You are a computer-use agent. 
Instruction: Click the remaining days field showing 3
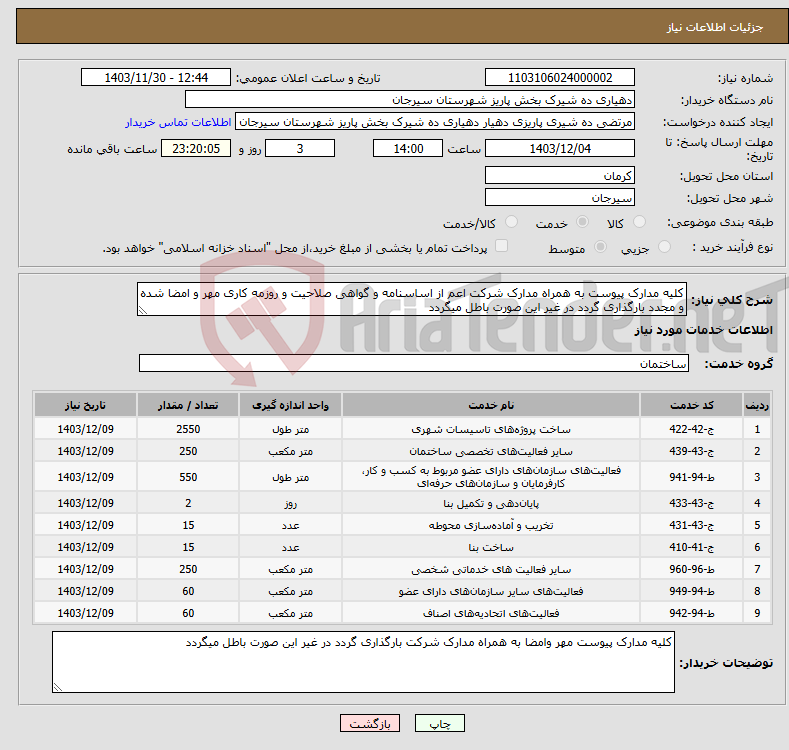pyautogui.click(x=300, y=148)
